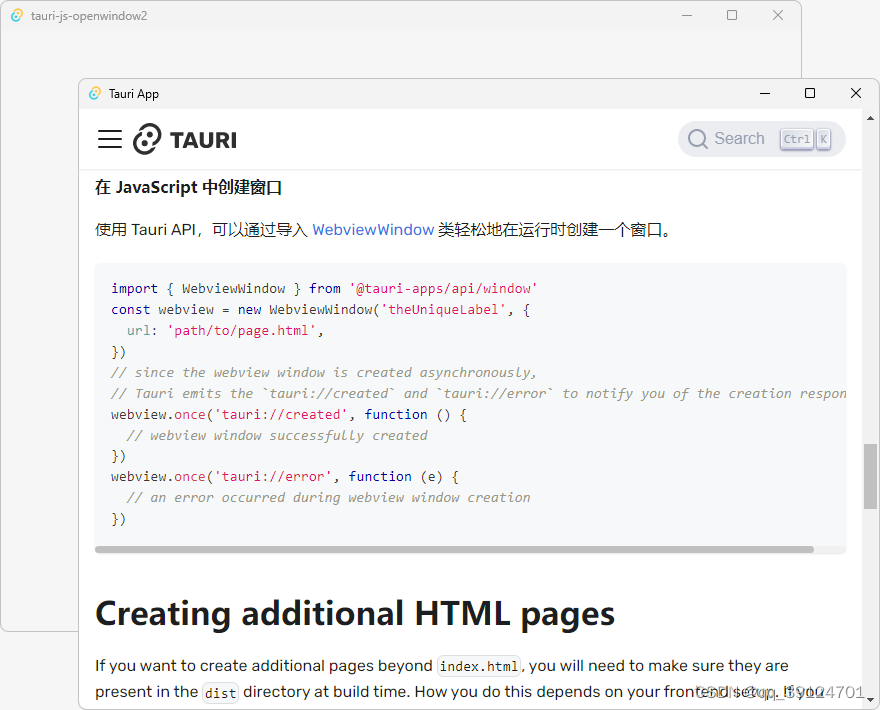Viewport: 880px width, 710px height.
Task: Click the code block horizontal scrollbar
Action: (455, 549)
